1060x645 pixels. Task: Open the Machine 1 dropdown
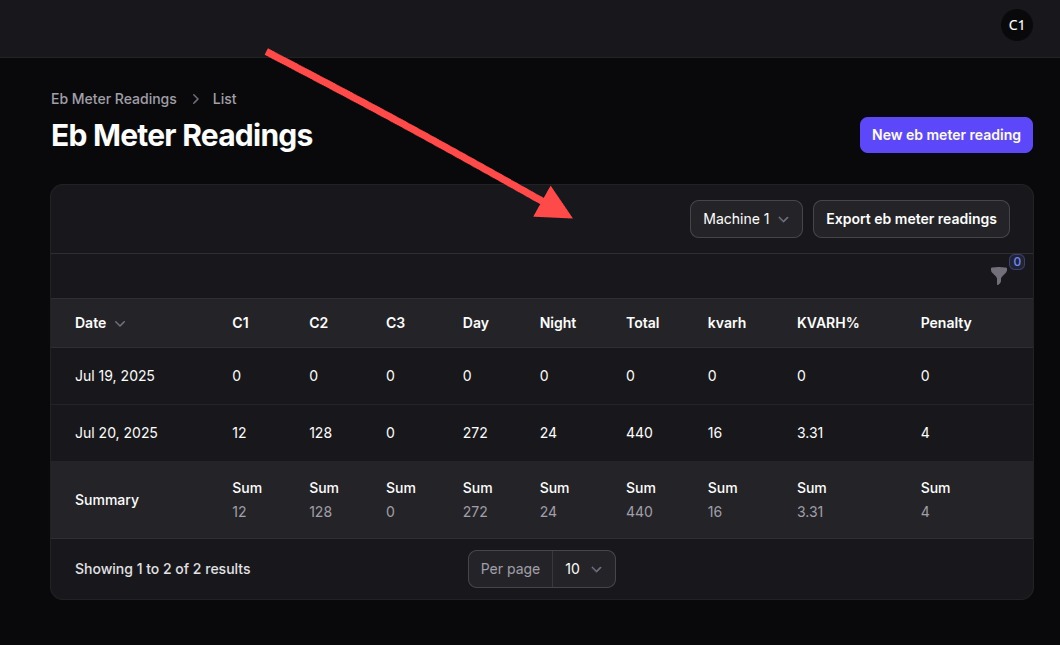(746, 219)
